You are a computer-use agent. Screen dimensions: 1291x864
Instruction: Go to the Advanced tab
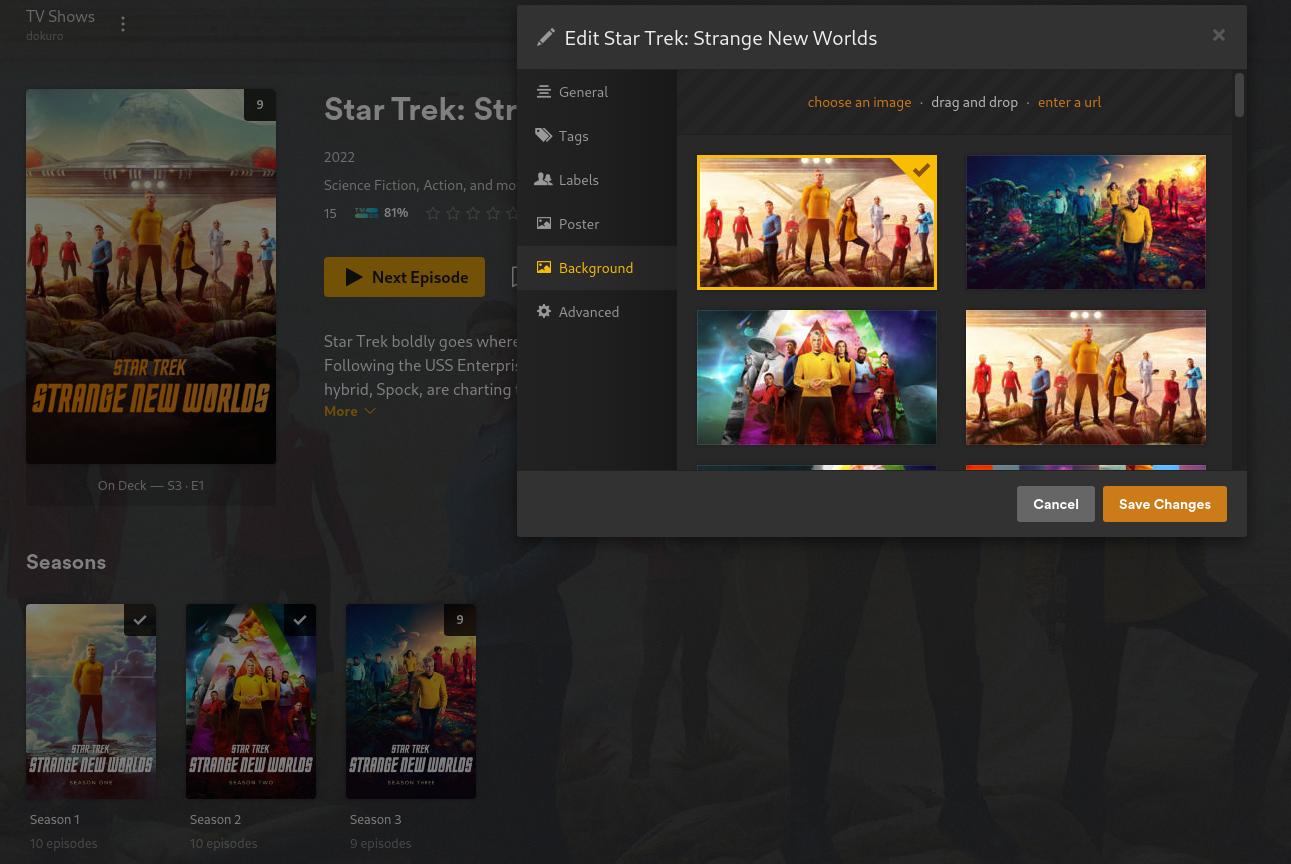click(597, 312)
